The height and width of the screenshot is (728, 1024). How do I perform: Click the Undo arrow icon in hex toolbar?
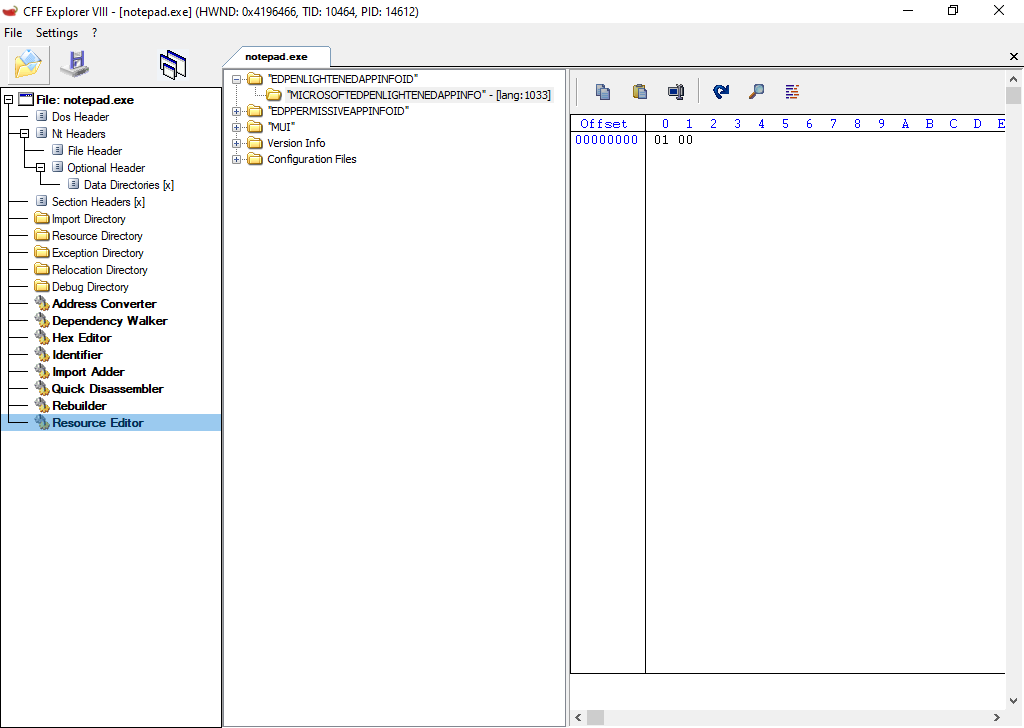tap(721, 92)
